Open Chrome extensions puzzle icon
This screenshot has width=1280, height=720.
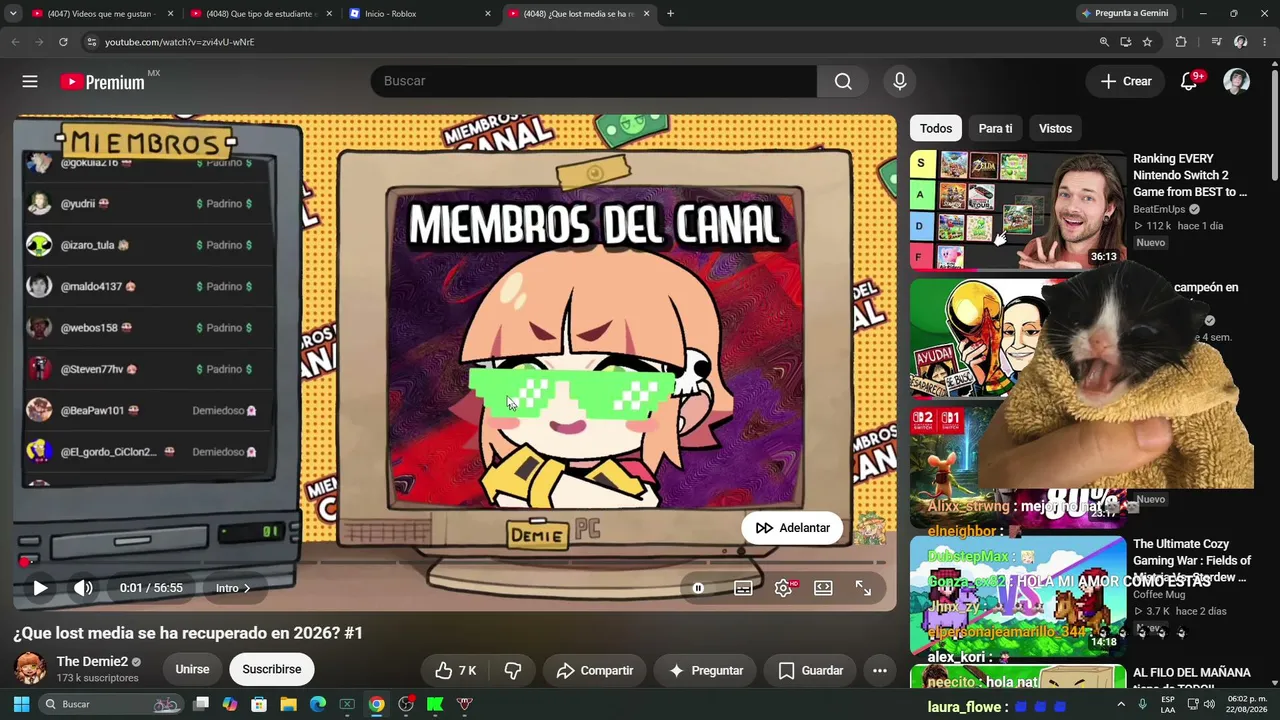tap(1181, 42)
